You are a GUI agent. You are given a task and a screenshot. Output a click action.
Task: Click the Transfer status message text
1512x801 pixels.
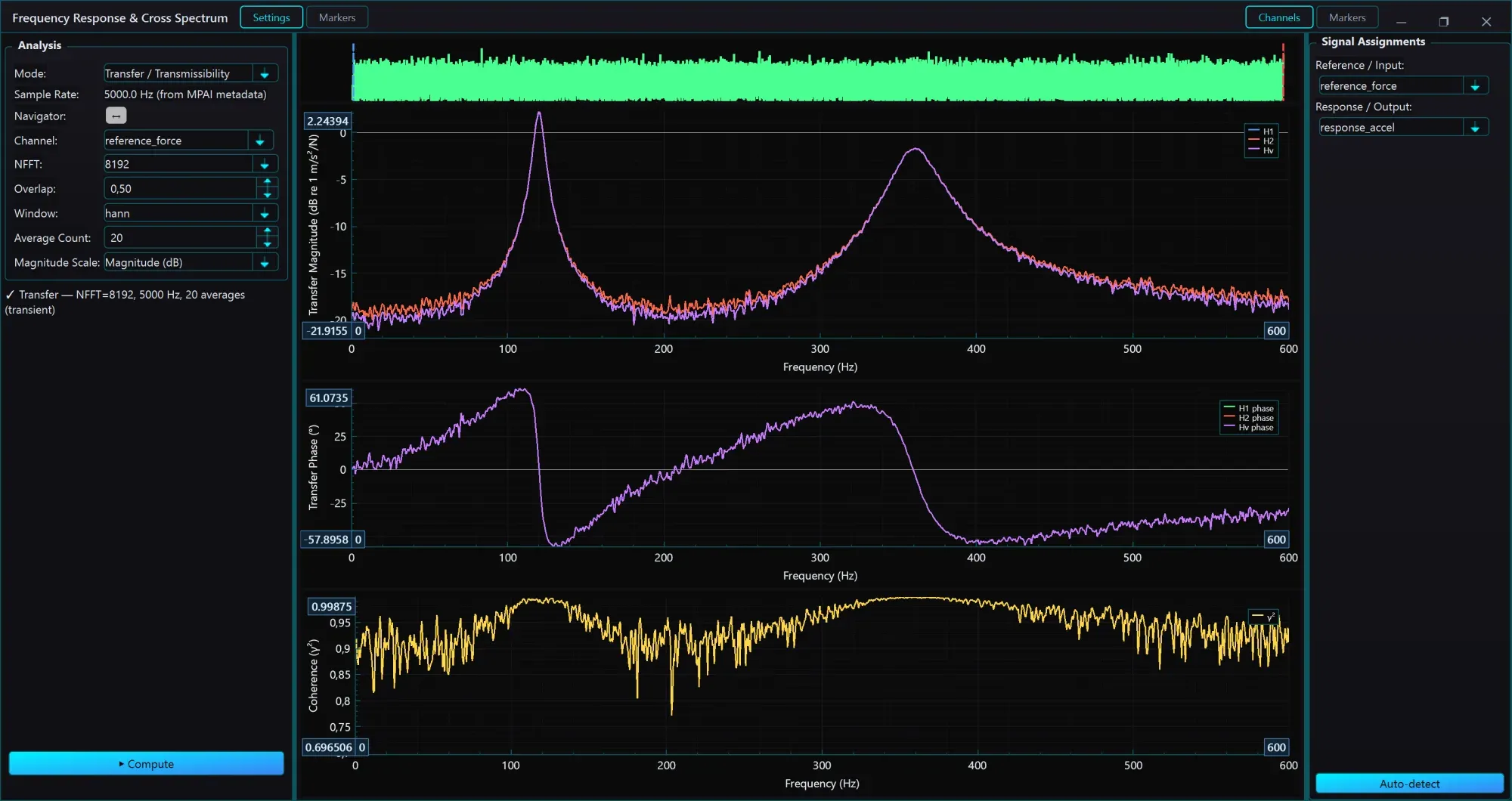tap(125, 302)
